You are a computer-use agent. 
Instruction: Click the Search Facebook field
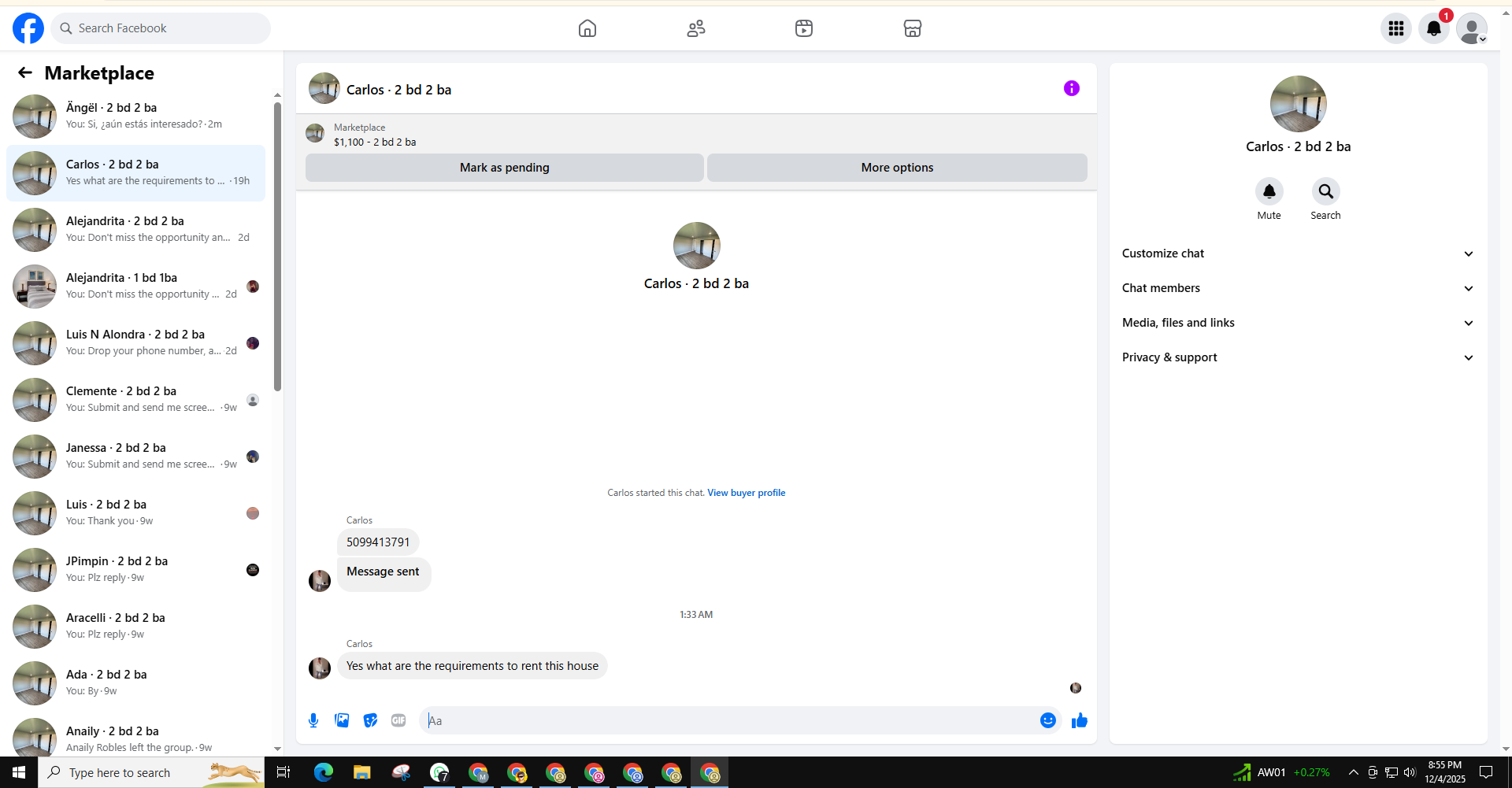tap(161, 28)
